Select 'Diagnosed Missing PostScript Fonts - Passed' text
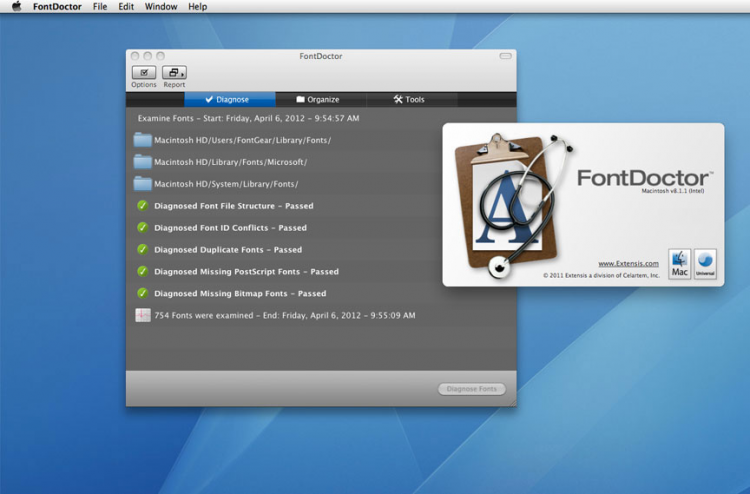The height and width of the screenshot is (494, 750). 246,272
